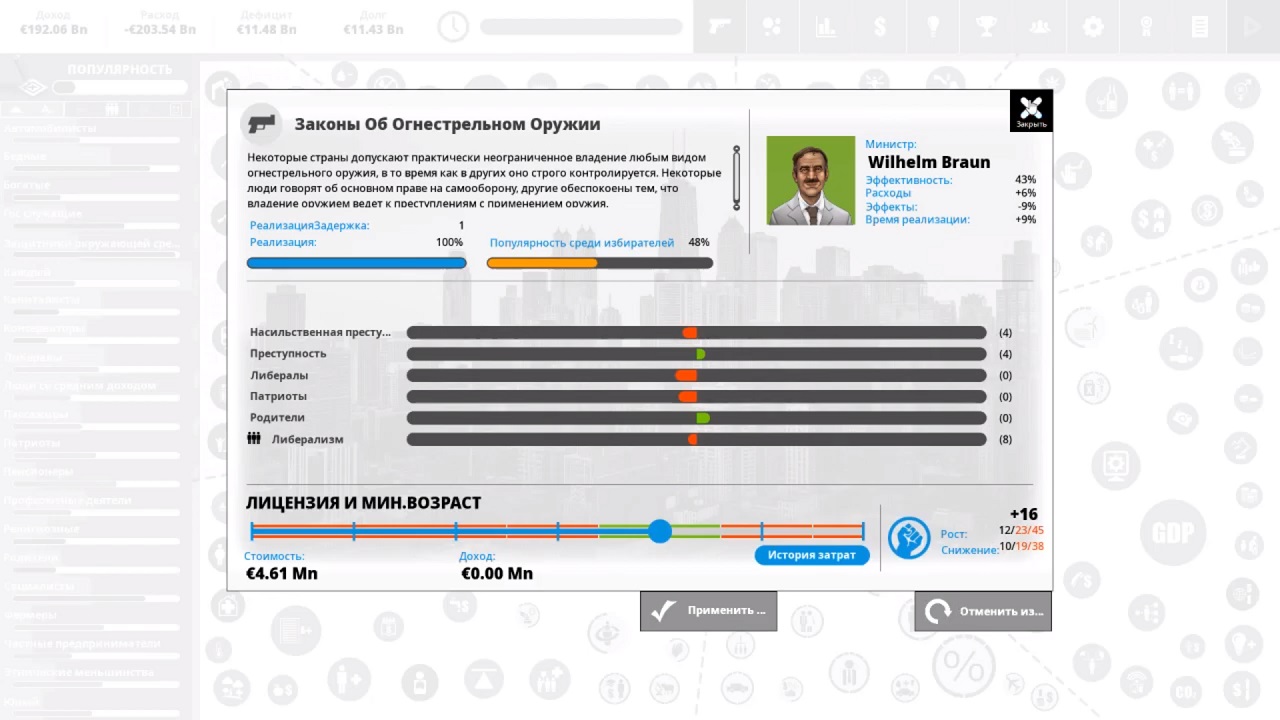This screenshot has height=720, width=1280.
Task: Open История затрат cost history
Action: pos(811,555)
